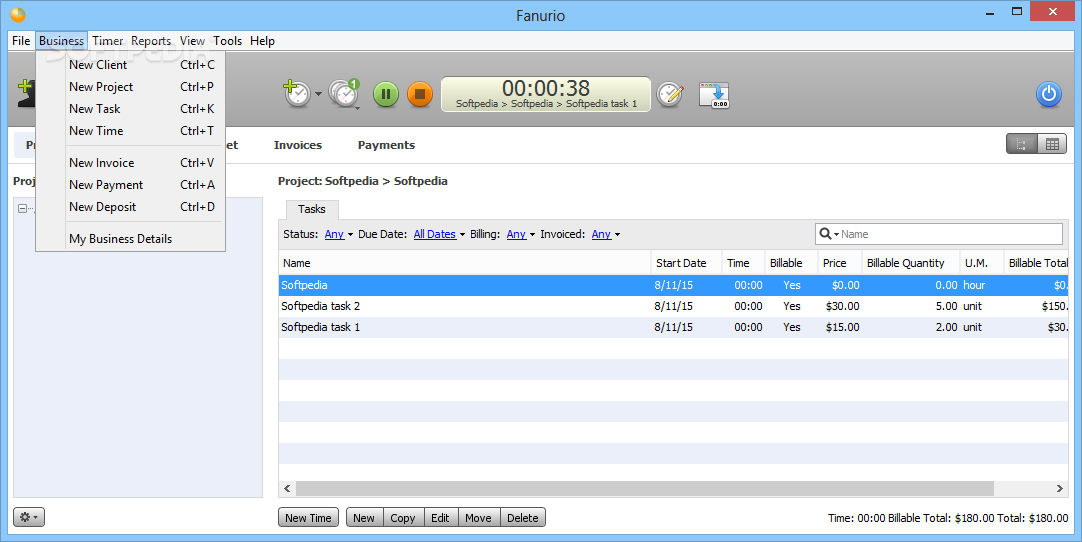The height and width of the screenshot is (542, 1082).
Task: Collapse the project tree node
Action: tap(22, 208)
